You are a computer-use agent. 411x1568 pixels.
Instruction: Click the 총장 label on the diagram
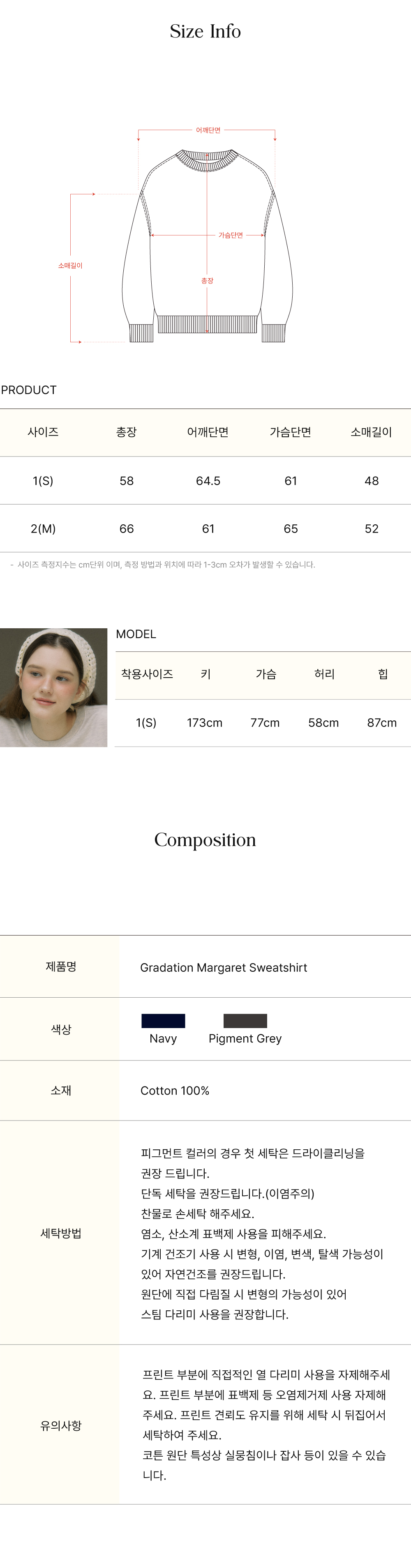coord(207,281)
